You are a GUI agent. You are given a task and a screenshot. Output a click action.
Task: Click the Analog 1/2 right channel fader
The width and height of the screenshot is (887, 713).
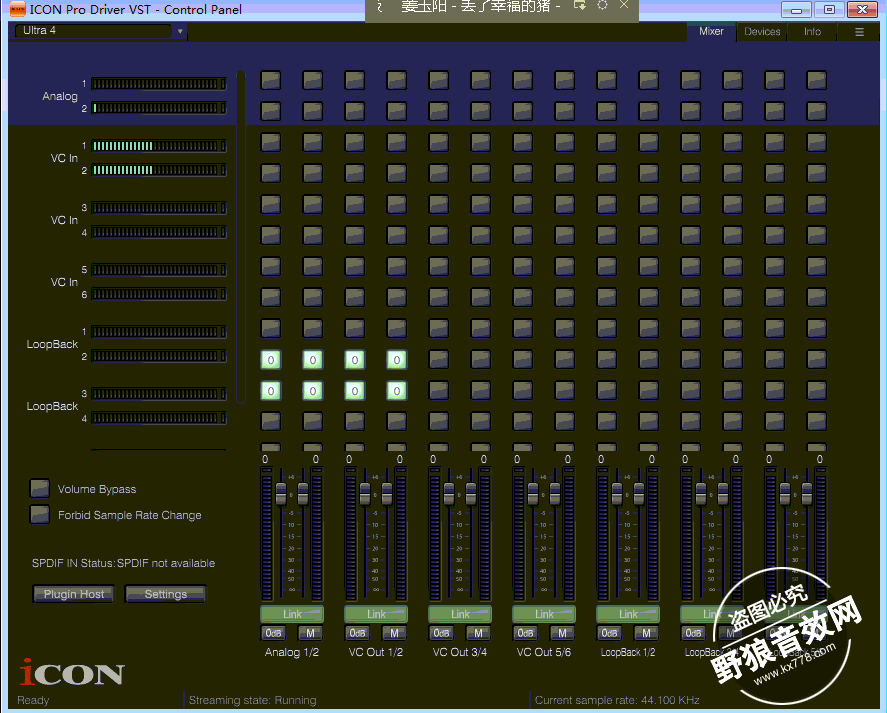coord(303,494)
